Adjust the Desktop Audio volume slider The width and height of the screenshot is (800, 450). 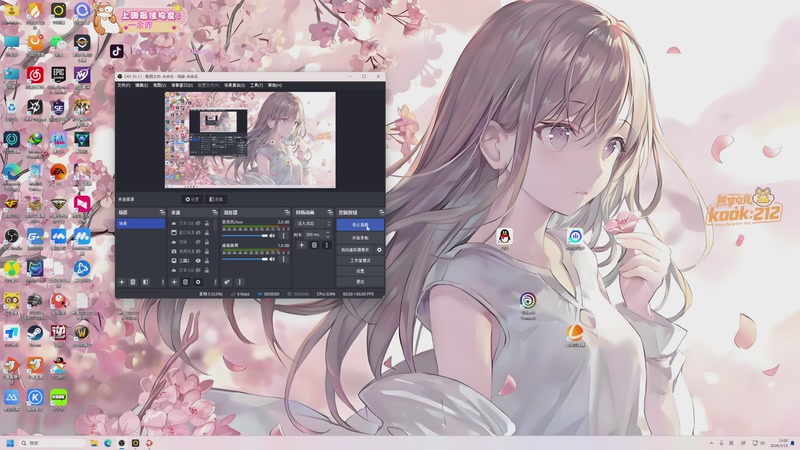coord(245,259)
